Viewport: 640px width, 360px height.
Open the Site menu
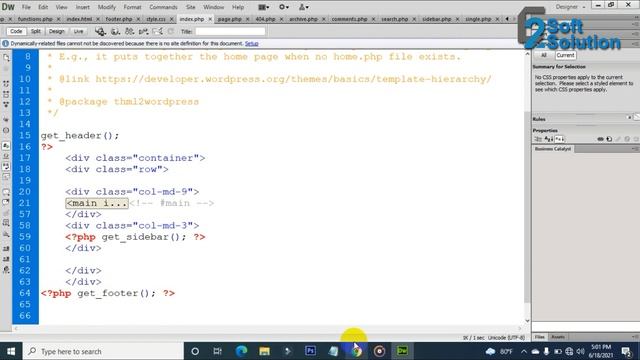pyautogui.click(x=191, y=7)
